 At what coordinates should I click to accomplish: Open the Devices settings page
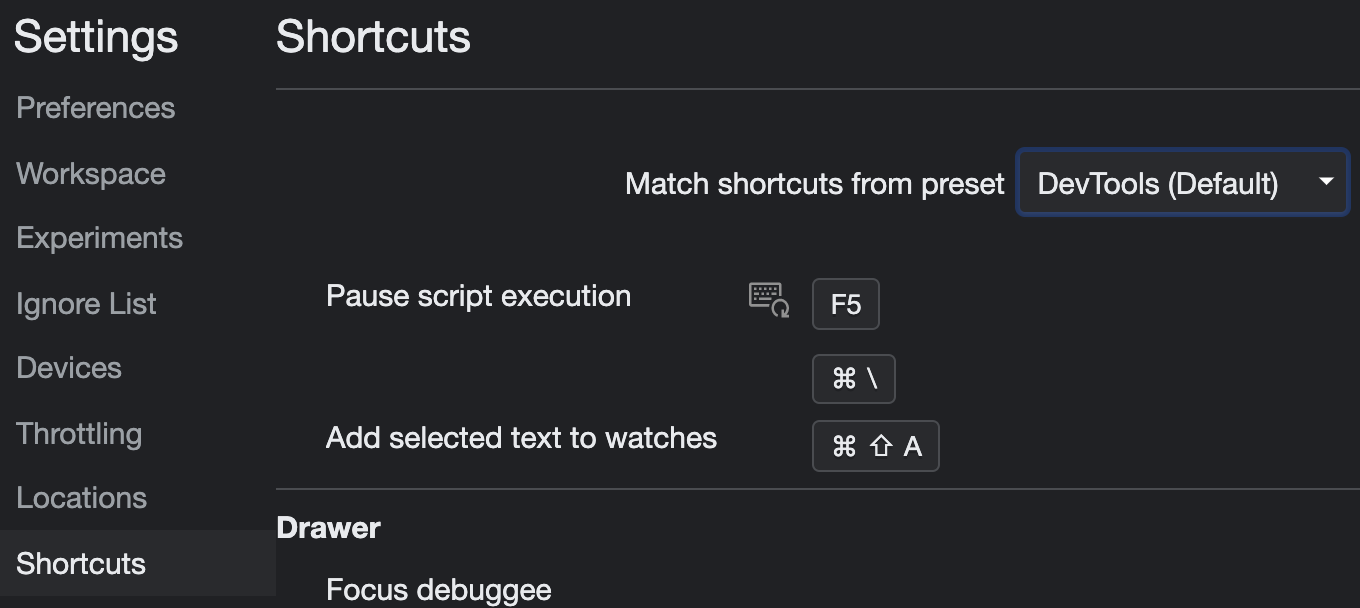[69, 368]
